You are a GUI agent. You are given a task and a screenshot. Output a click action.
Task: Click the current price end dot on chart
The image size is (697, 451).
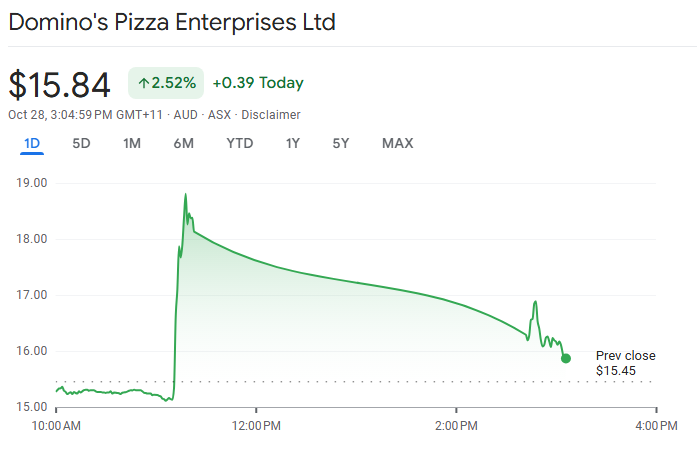point(566,358)
